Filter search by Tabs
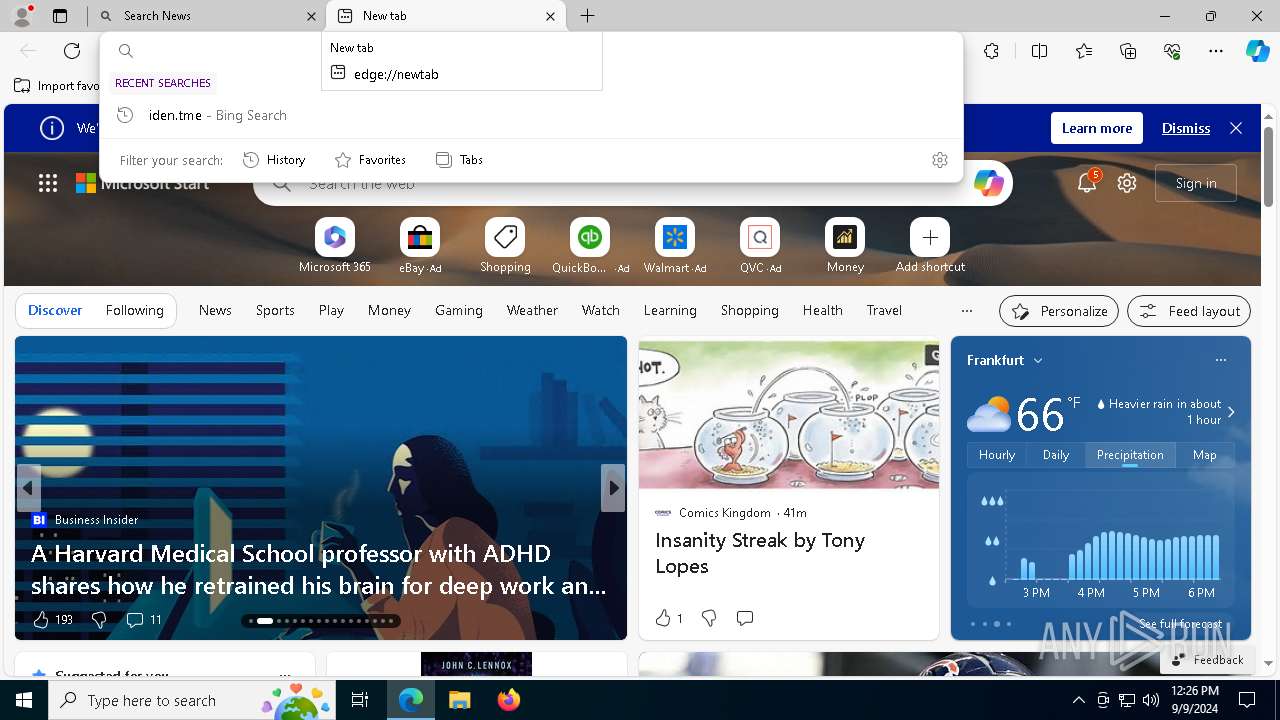Image resolution: width=1280 pixels, height=720 pixels. (x=459, y=160)
